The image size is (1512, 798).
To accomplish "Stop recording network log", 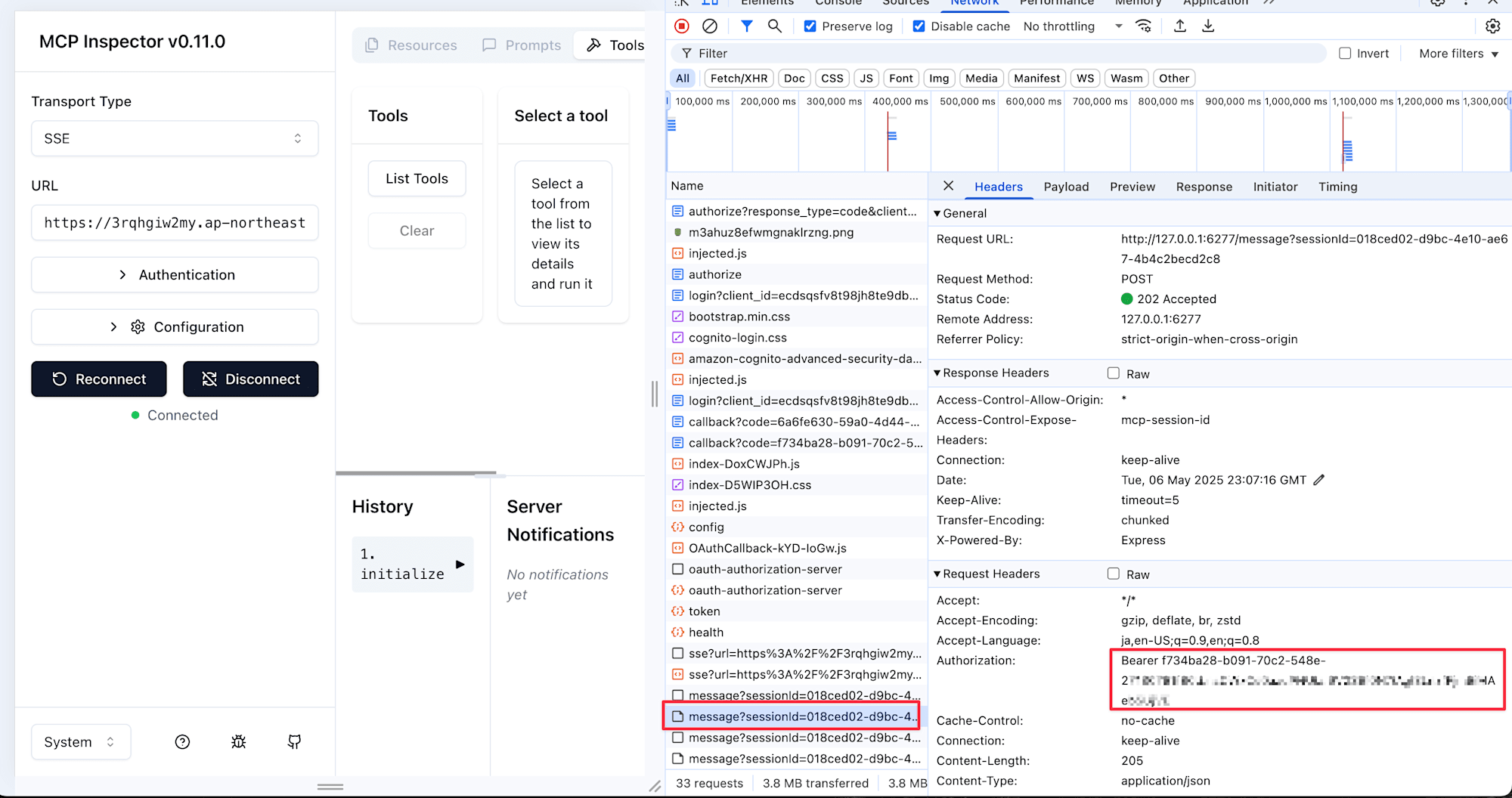I will click(x=682, y=26).
